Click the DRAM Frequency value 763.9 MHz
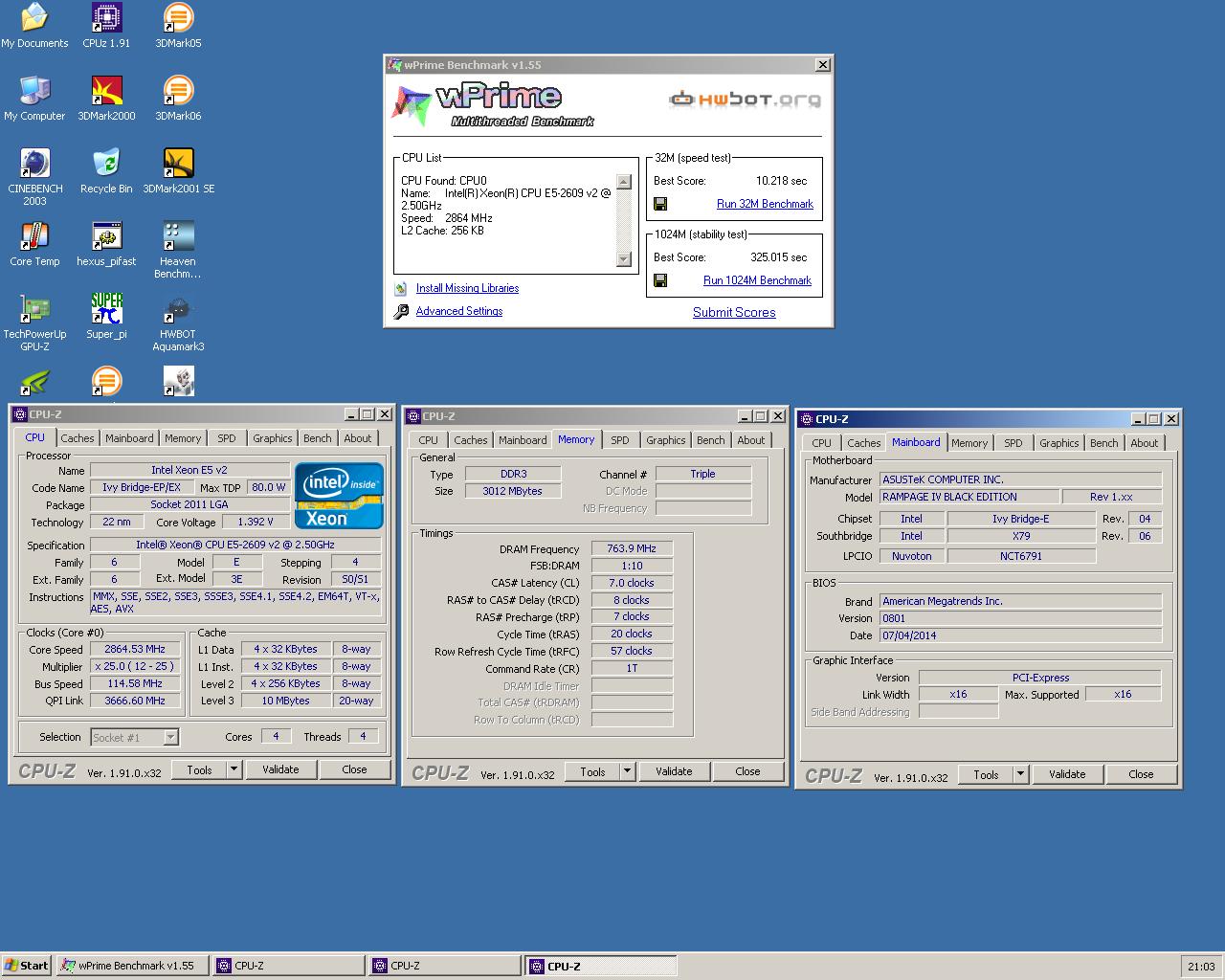This screenshot has width=1225, height=980. (632, 548)
